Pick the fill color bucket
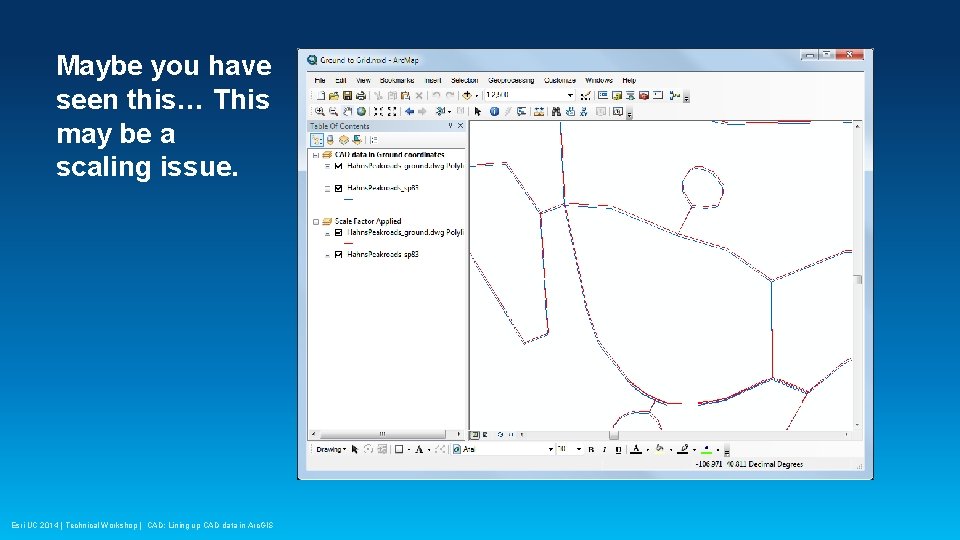The width and height of the screenshot is (960, 540). (659, 449)
